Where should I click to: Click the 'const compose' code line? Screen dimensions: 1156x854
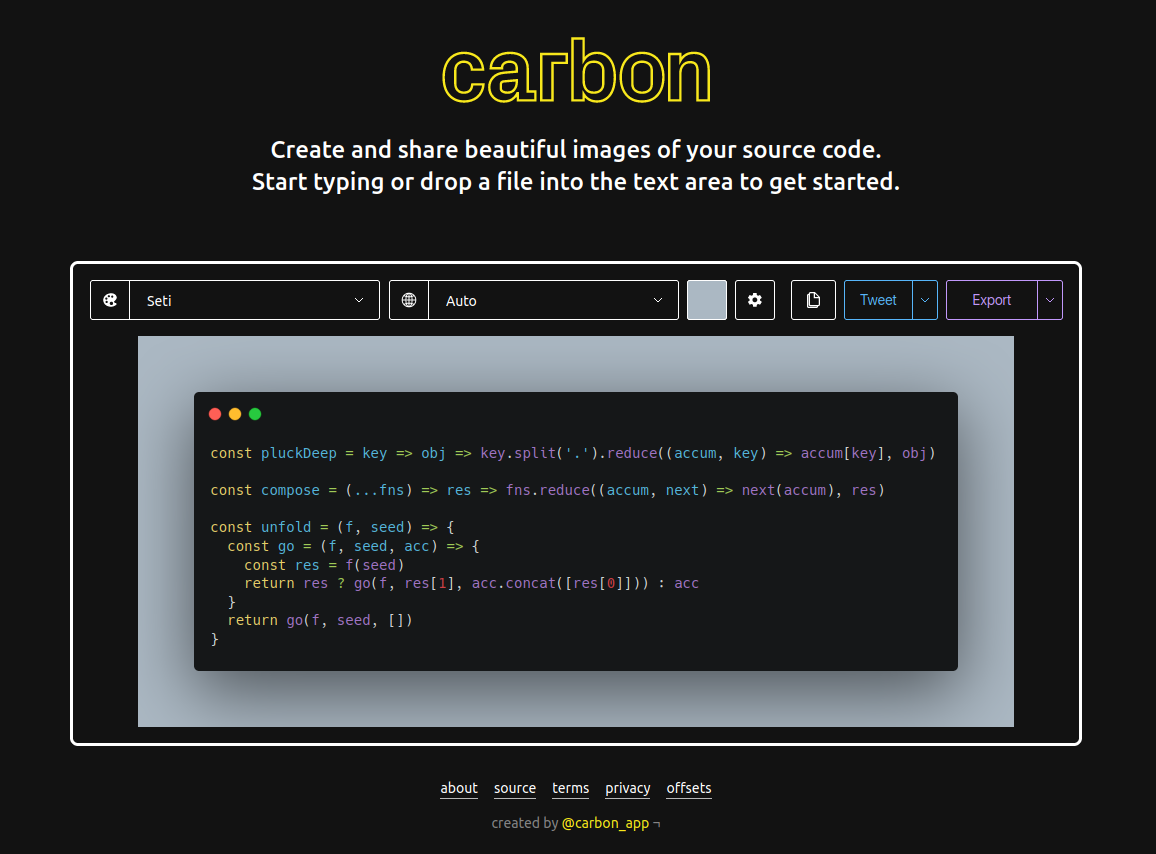click(547, 490)
